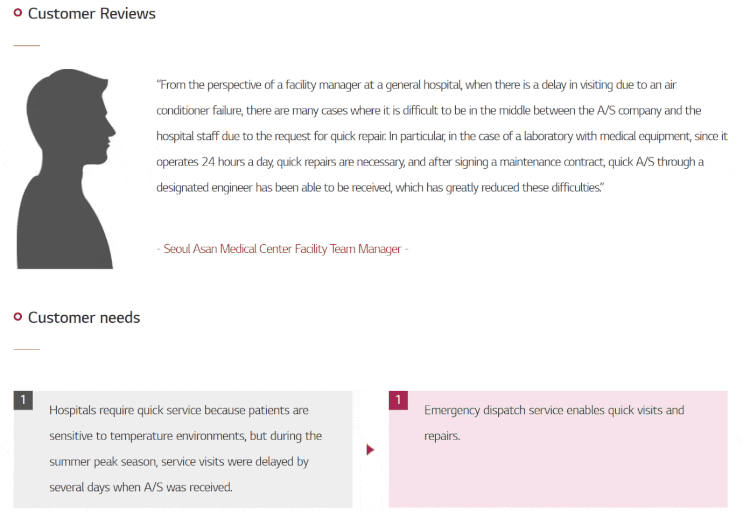Click quote line ending 'reduced these difficulties'
743x511 pixels.
(x=380, y=188)
